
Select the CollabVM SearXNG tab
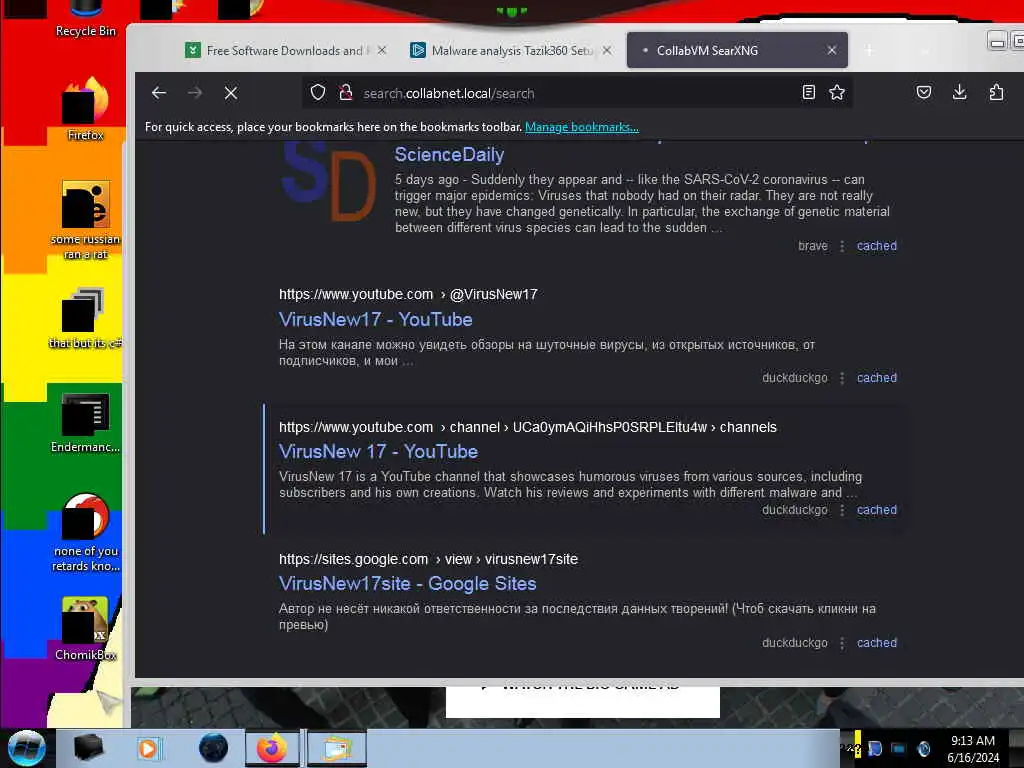click(737, 50)
